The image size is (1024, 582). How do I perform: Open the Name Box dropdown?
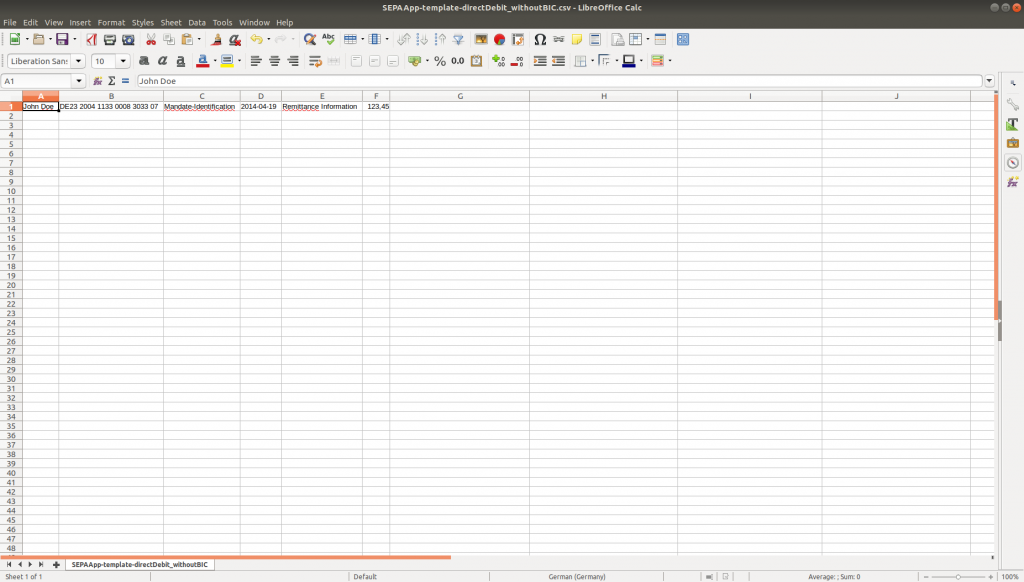(x=79, y=81)
